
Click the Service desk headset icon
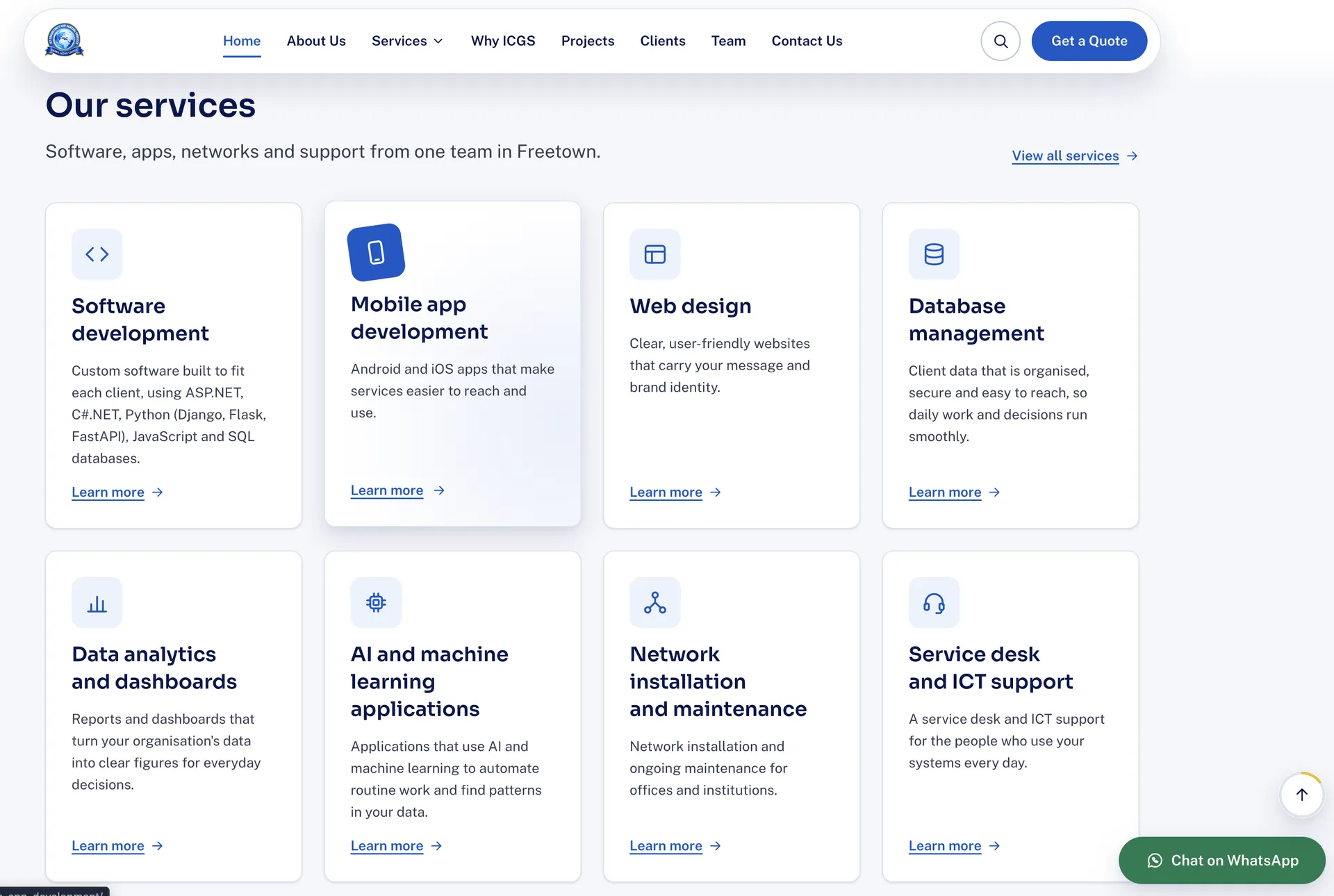coord(934,602)
